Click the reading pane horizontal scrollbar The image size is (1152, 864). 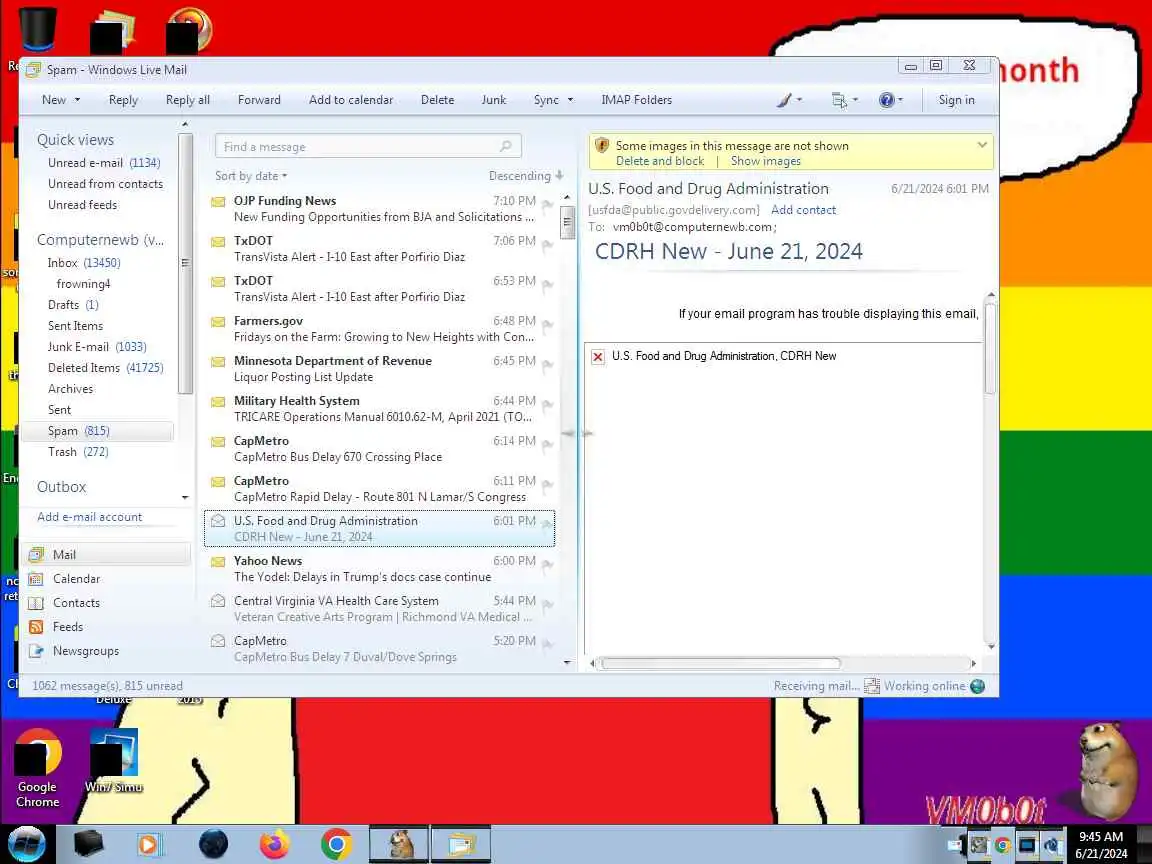[x=721, y=663]
